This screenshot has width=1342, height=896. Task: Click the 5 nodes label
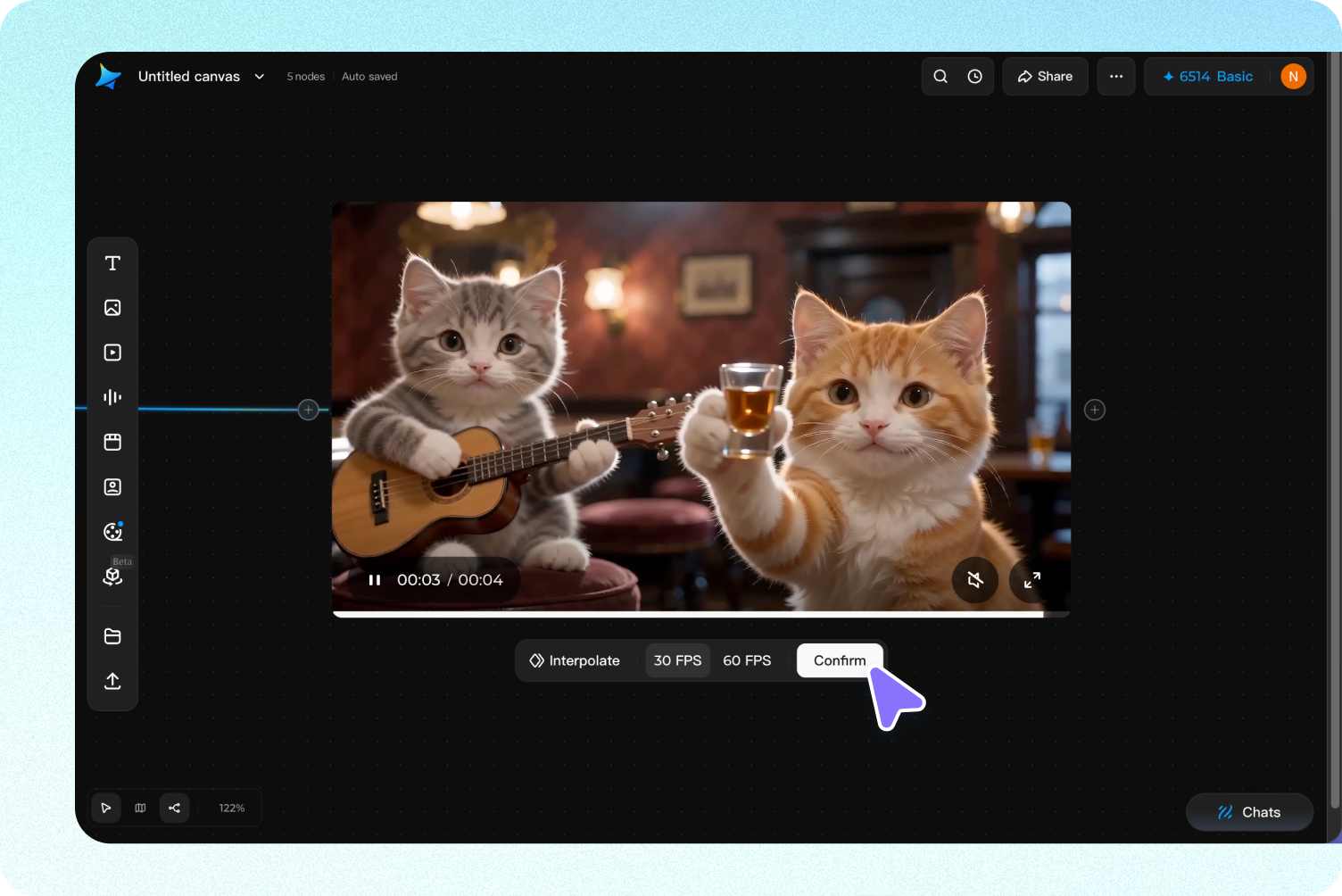306,77
